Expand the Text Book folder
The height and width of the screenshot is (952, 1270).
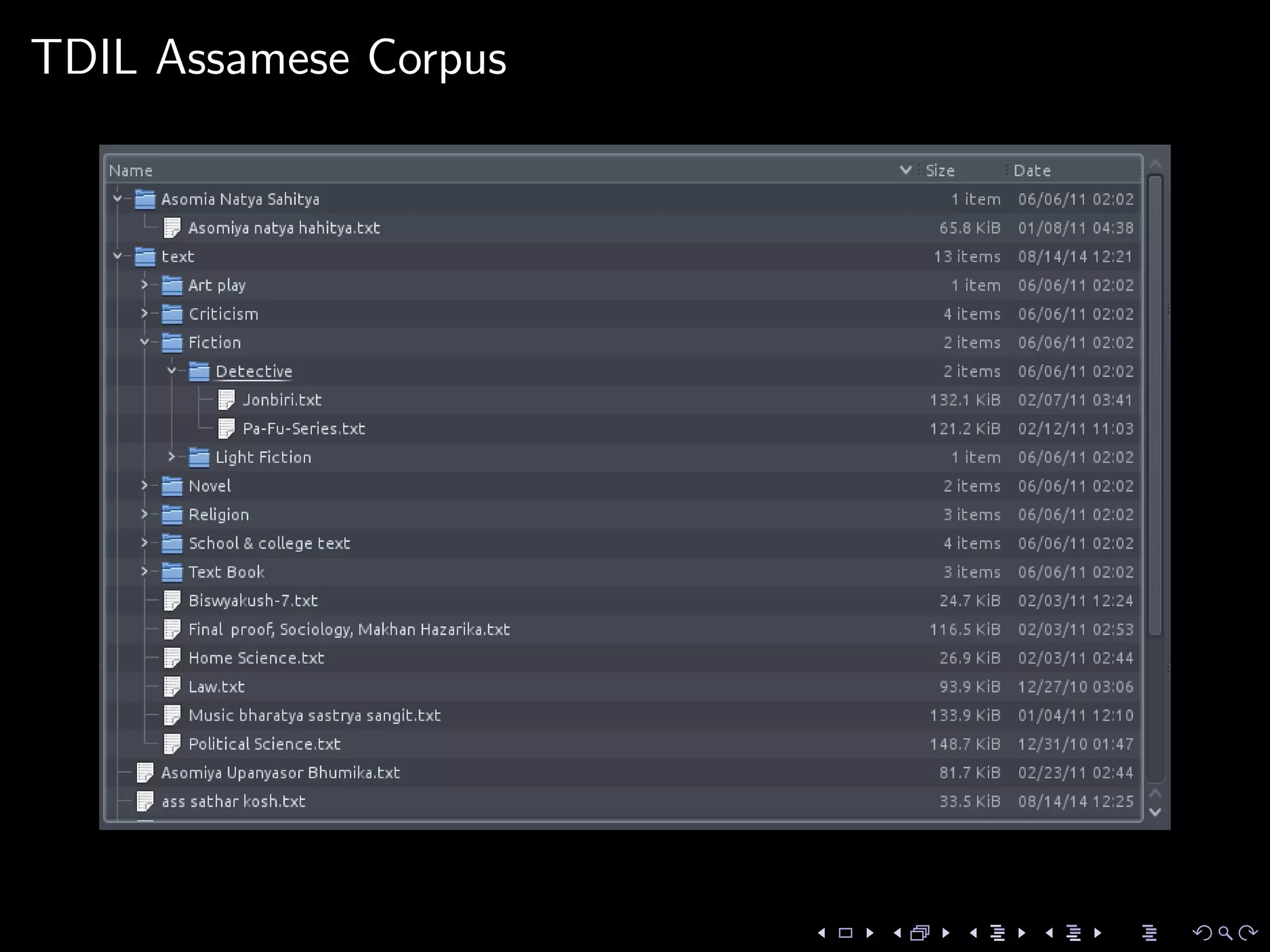(144, 571)
